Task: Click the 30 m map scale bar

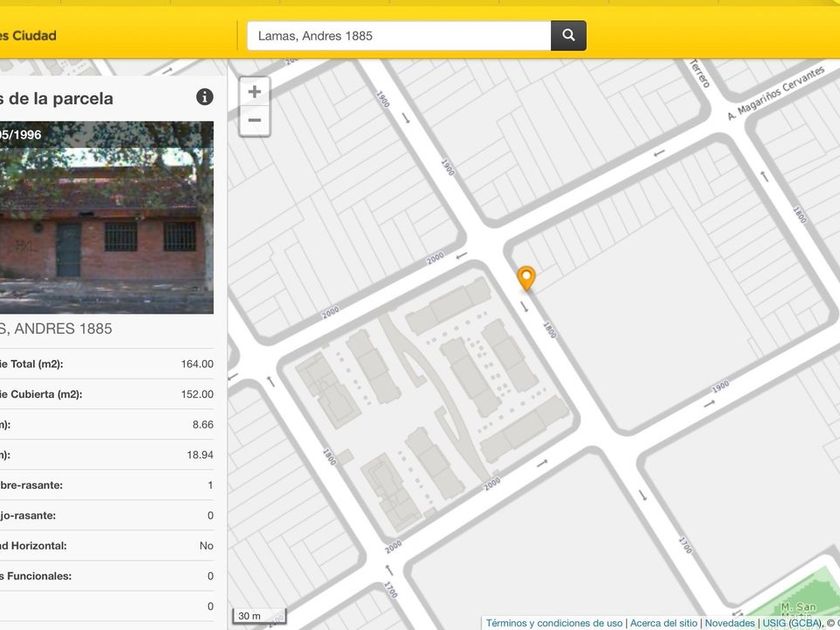Action: (x=260, y=616)
